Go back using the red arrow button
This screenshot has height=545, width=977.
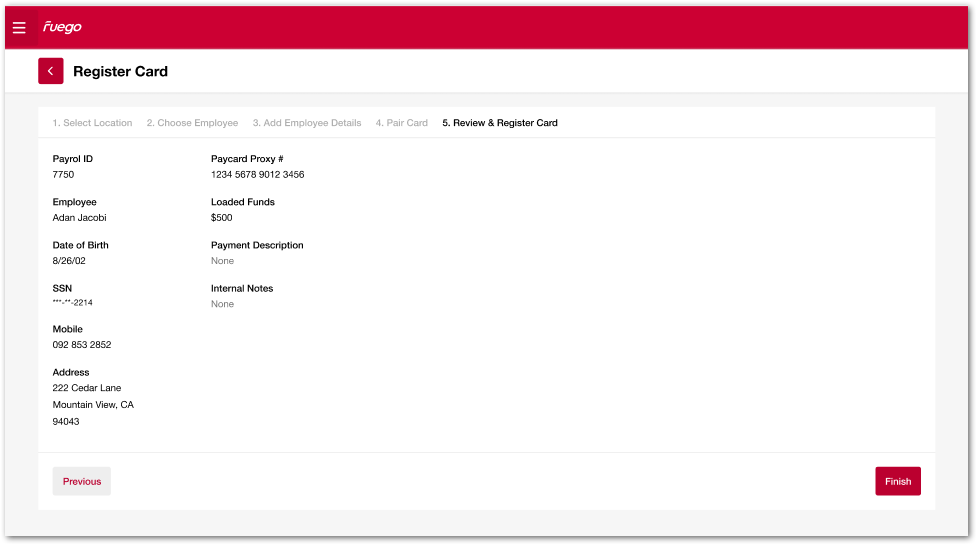click(50, 71)
